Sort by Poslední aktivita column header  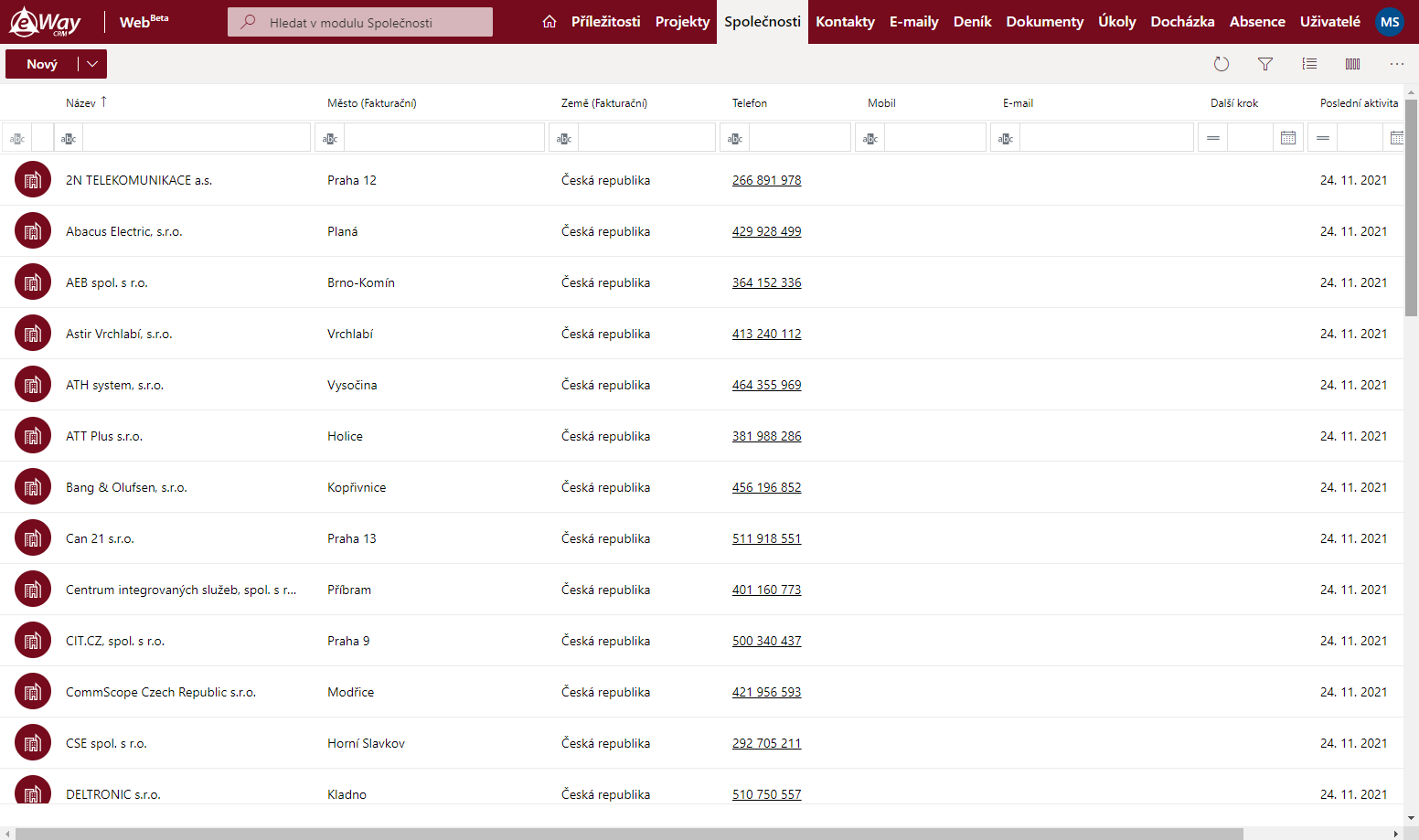click(x=1359, y=103)
